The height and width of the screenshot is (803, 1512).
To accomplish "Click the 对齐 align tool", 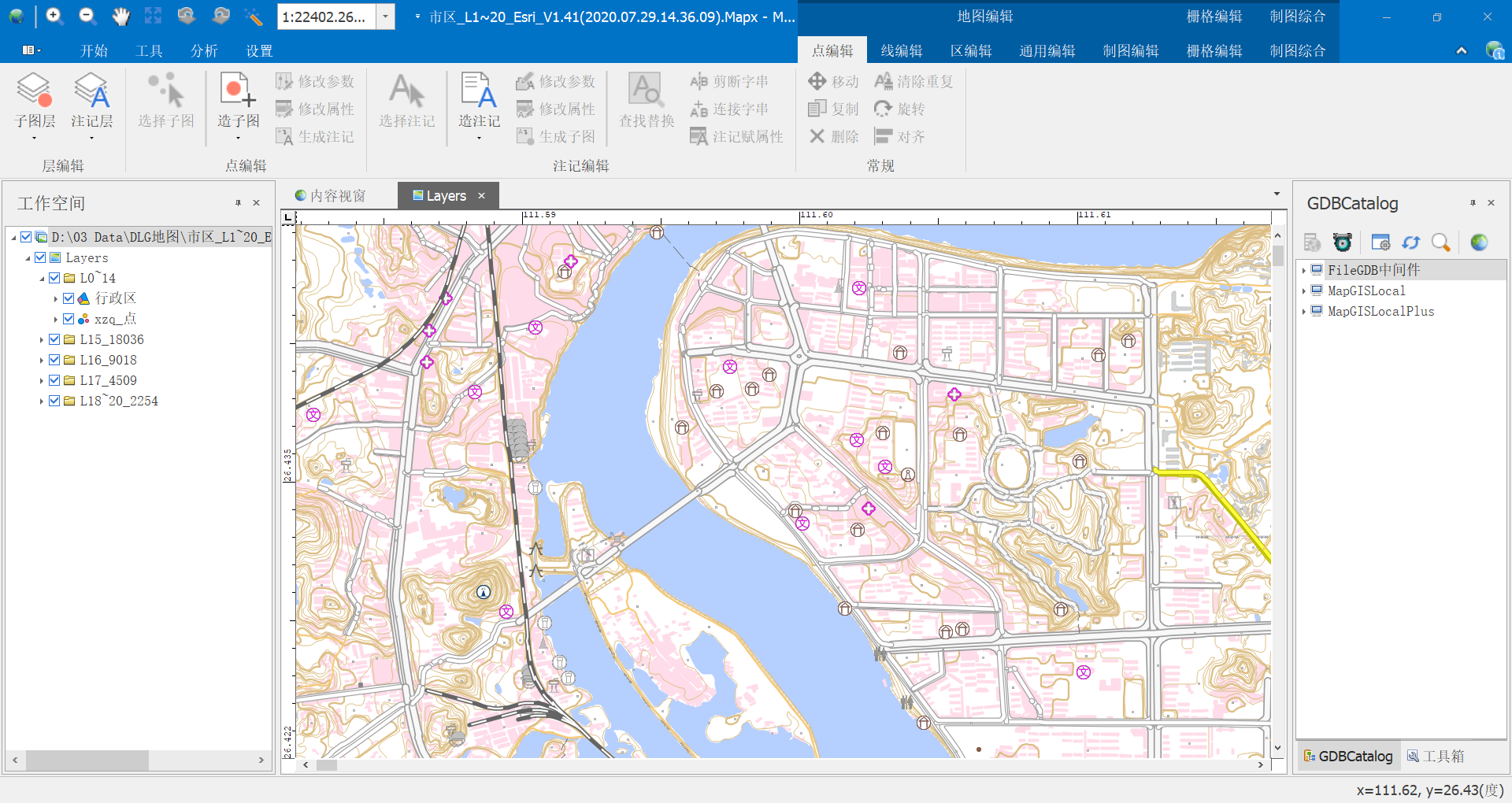I will [x=899, y=136].
